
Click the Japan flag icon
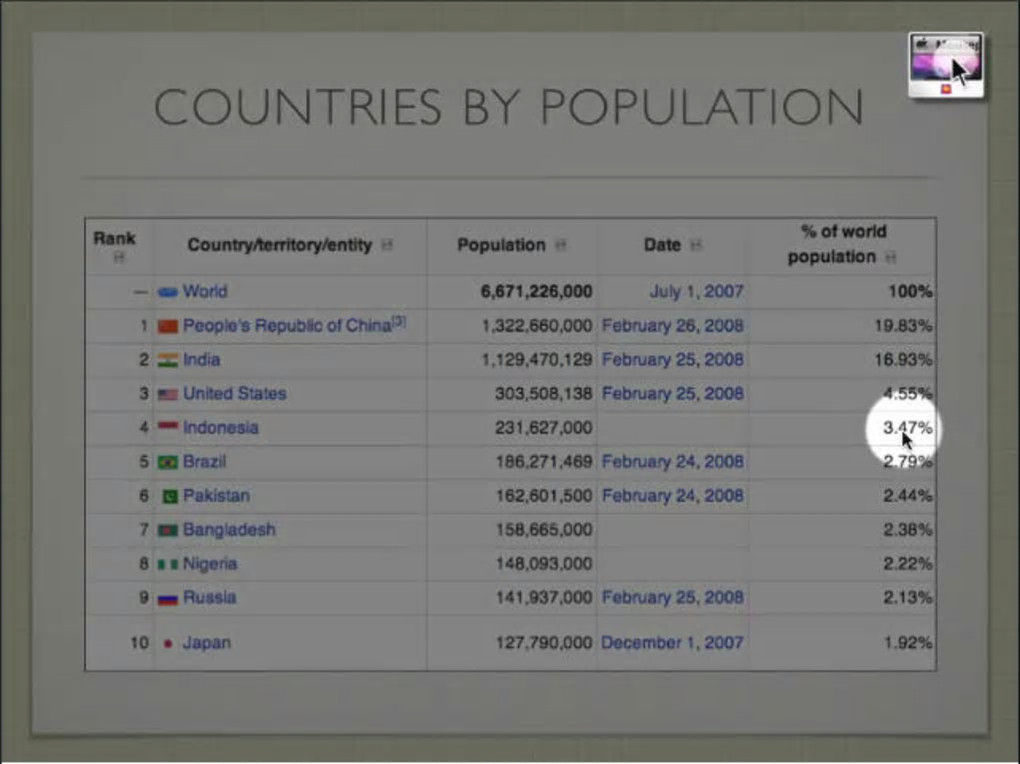click(x=168, y=644)
